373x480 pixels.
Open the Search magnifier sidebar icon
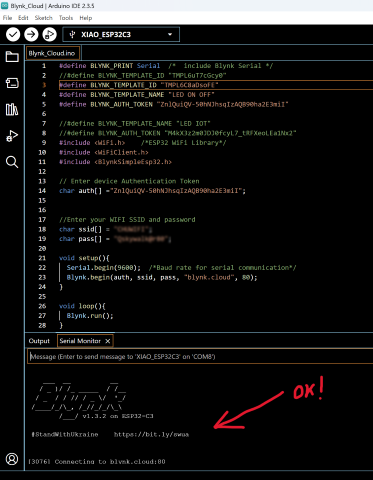tap(12, 162)
